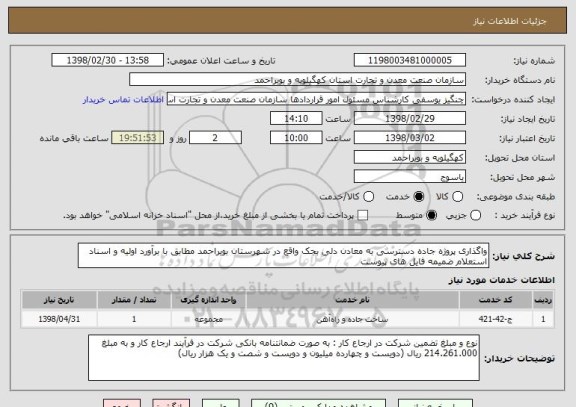Tick the اسناد خزانه اسلامی payment checkbox
The image size is (576, 407).
coord(363,216)
